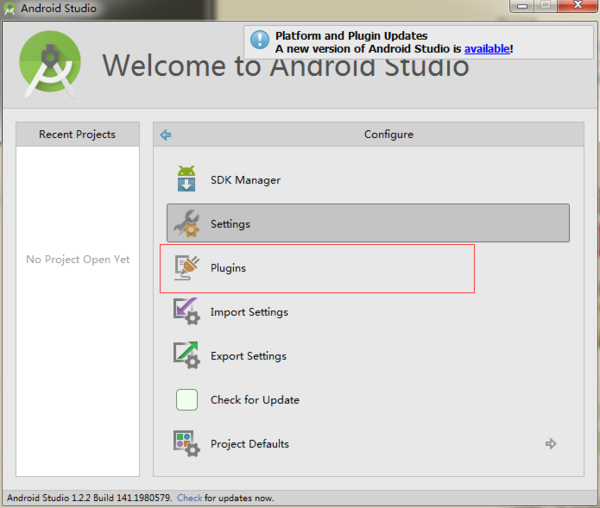Close the Android Studio window
The image size is (600, 508).
[x=578, y=5]
